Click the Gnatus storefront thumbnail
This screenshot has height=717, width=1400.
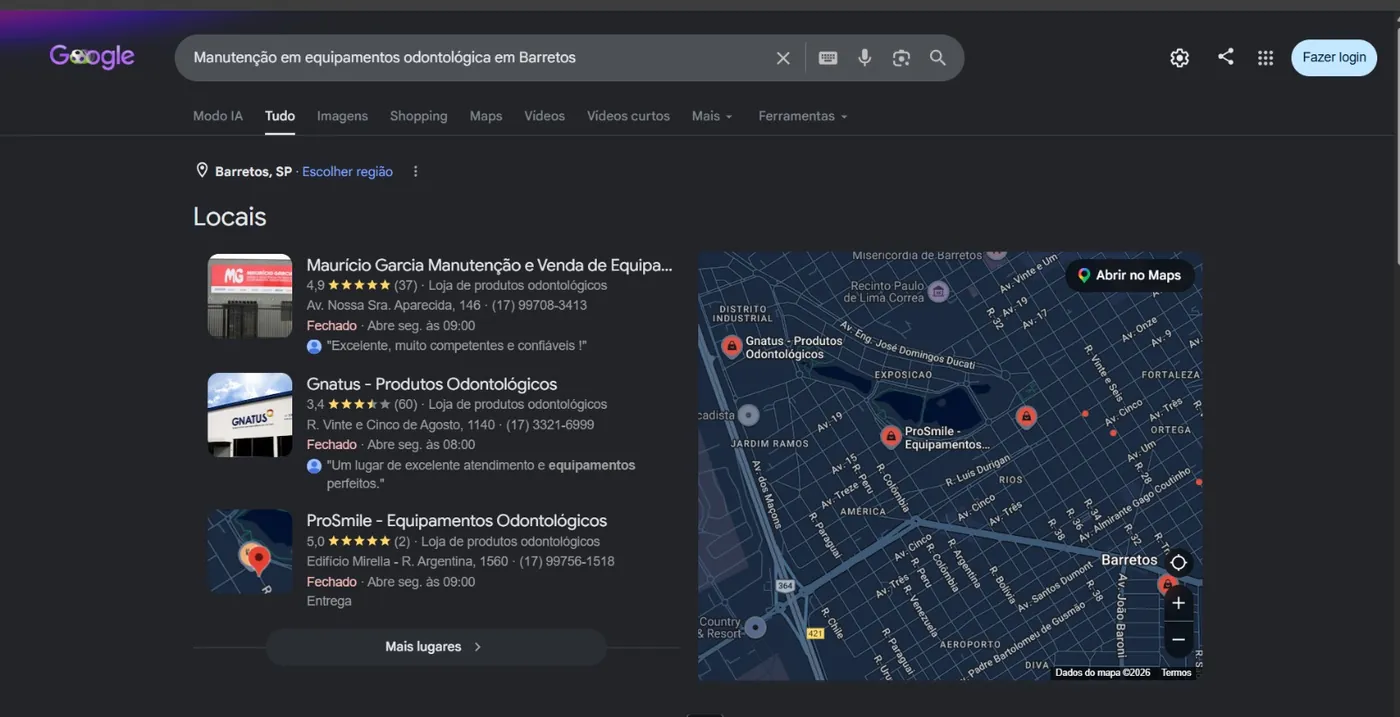click(x=250, y=415)
